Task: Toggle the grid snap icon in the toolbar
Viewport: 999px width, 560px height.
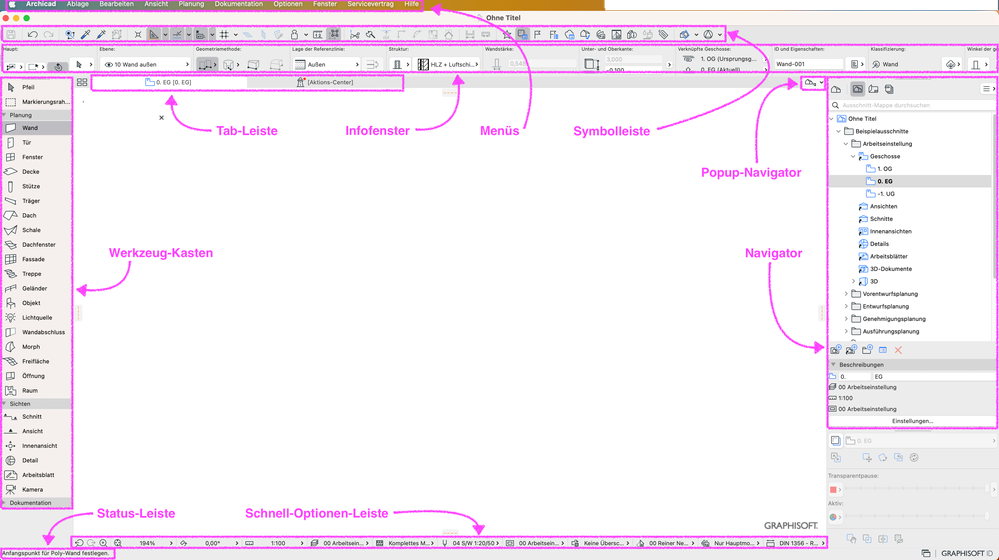Action: [x=224, y=34]
